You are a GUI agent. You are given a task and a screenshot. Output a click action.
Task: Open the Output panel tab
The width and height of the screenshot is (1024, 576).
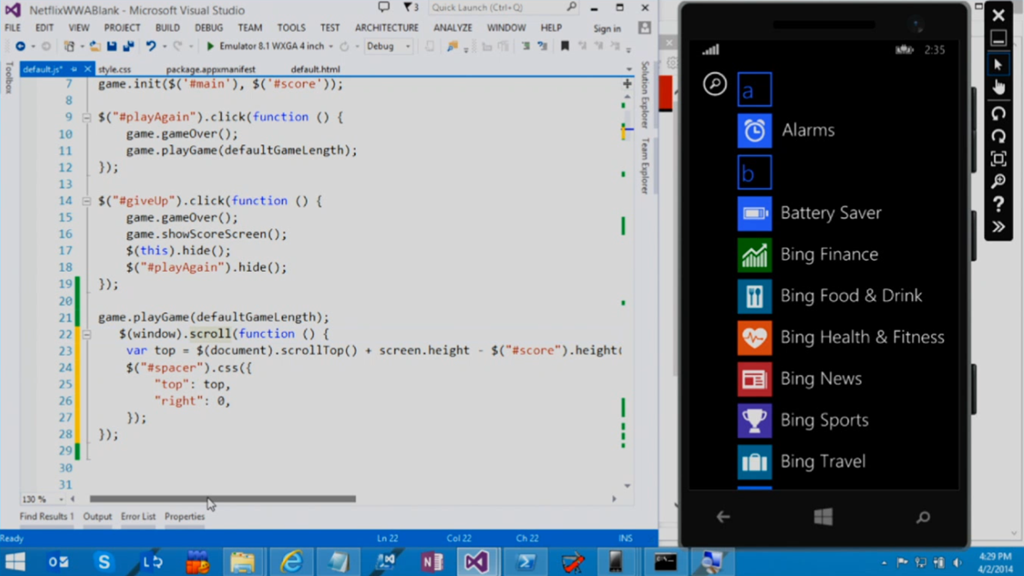97,517
